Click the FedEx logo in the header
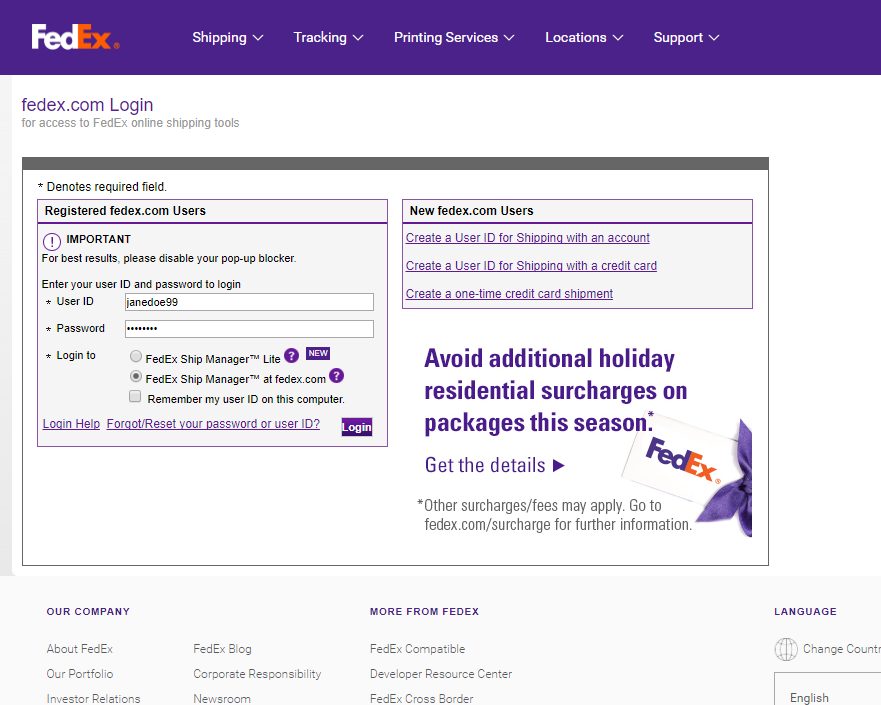 tap(75, 37)
